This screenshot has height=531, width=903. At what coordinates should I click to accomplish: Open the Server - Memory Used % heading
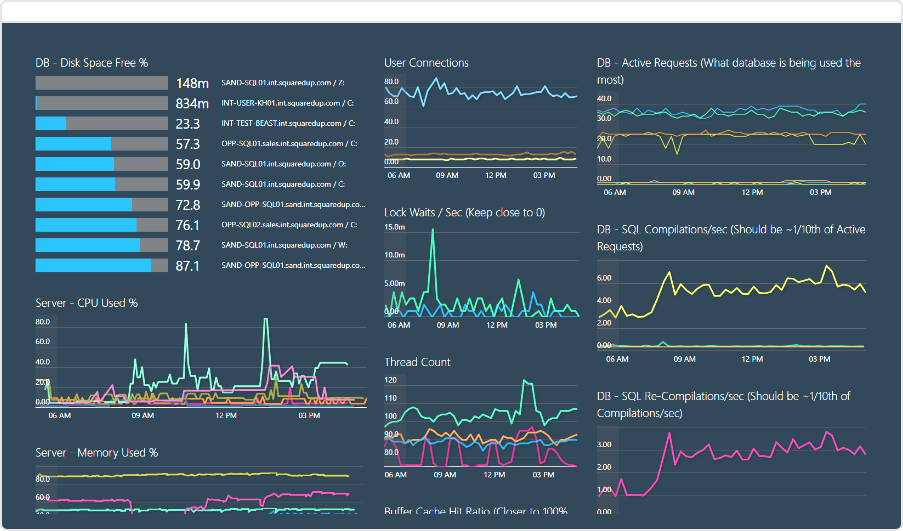[x=96, y=452]
